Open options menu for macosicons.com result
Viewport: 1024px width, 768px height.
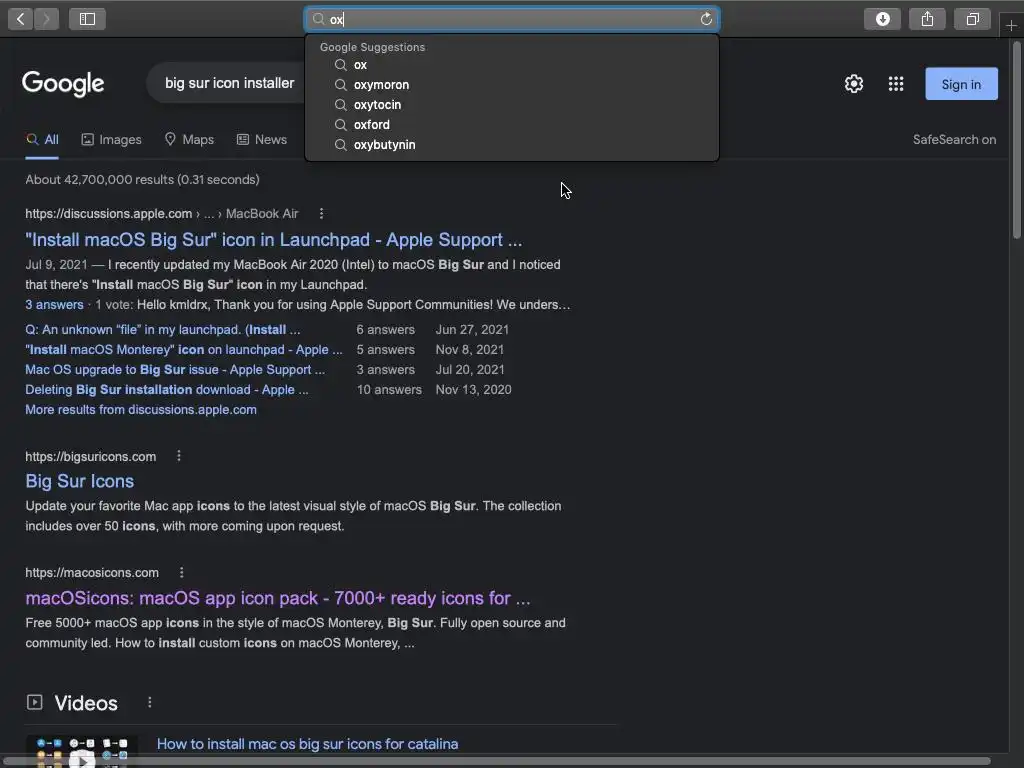pyautogui.click(x=182, y=572)
